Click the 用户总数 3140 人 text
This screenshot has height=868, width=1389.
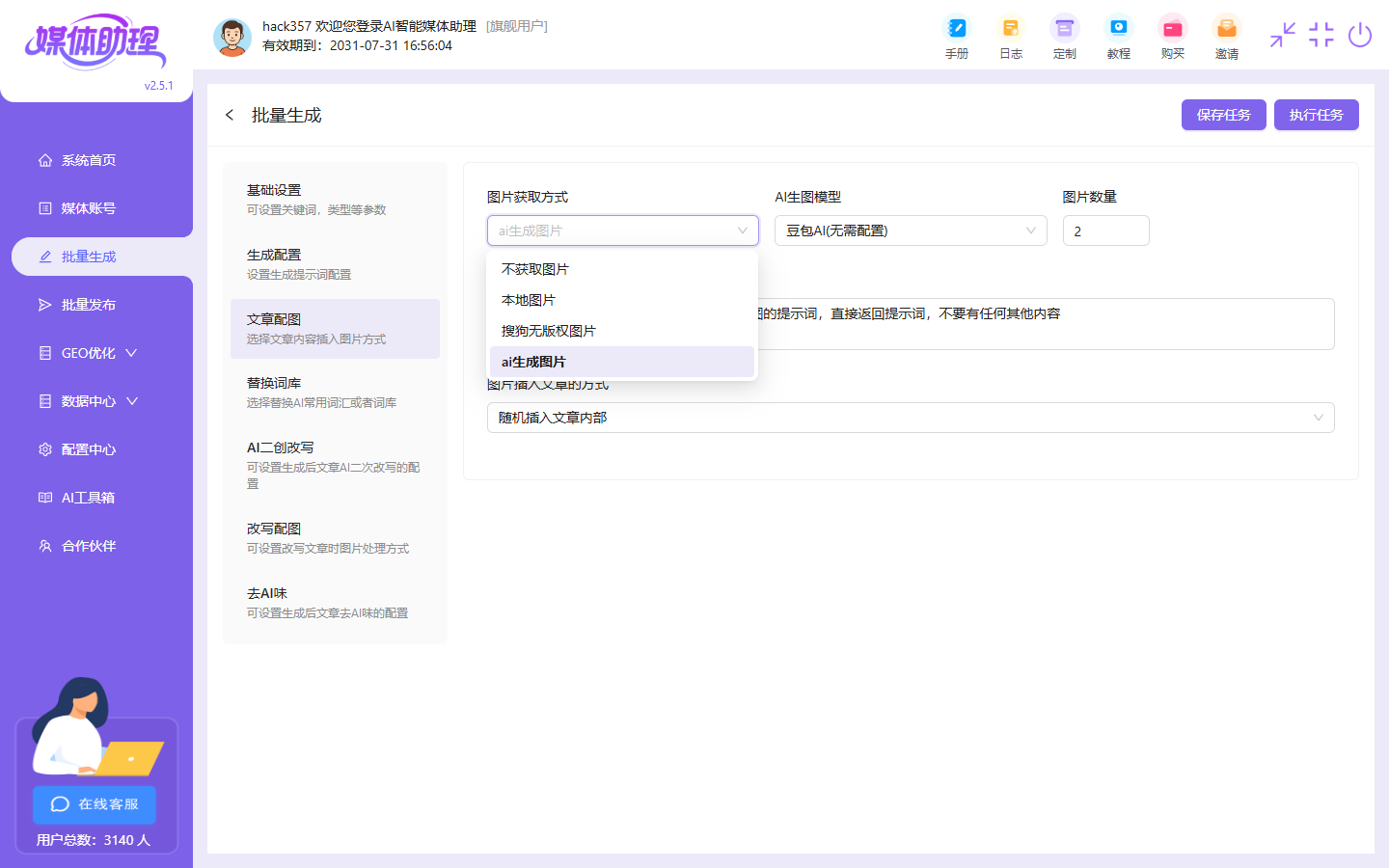[94, 840]
